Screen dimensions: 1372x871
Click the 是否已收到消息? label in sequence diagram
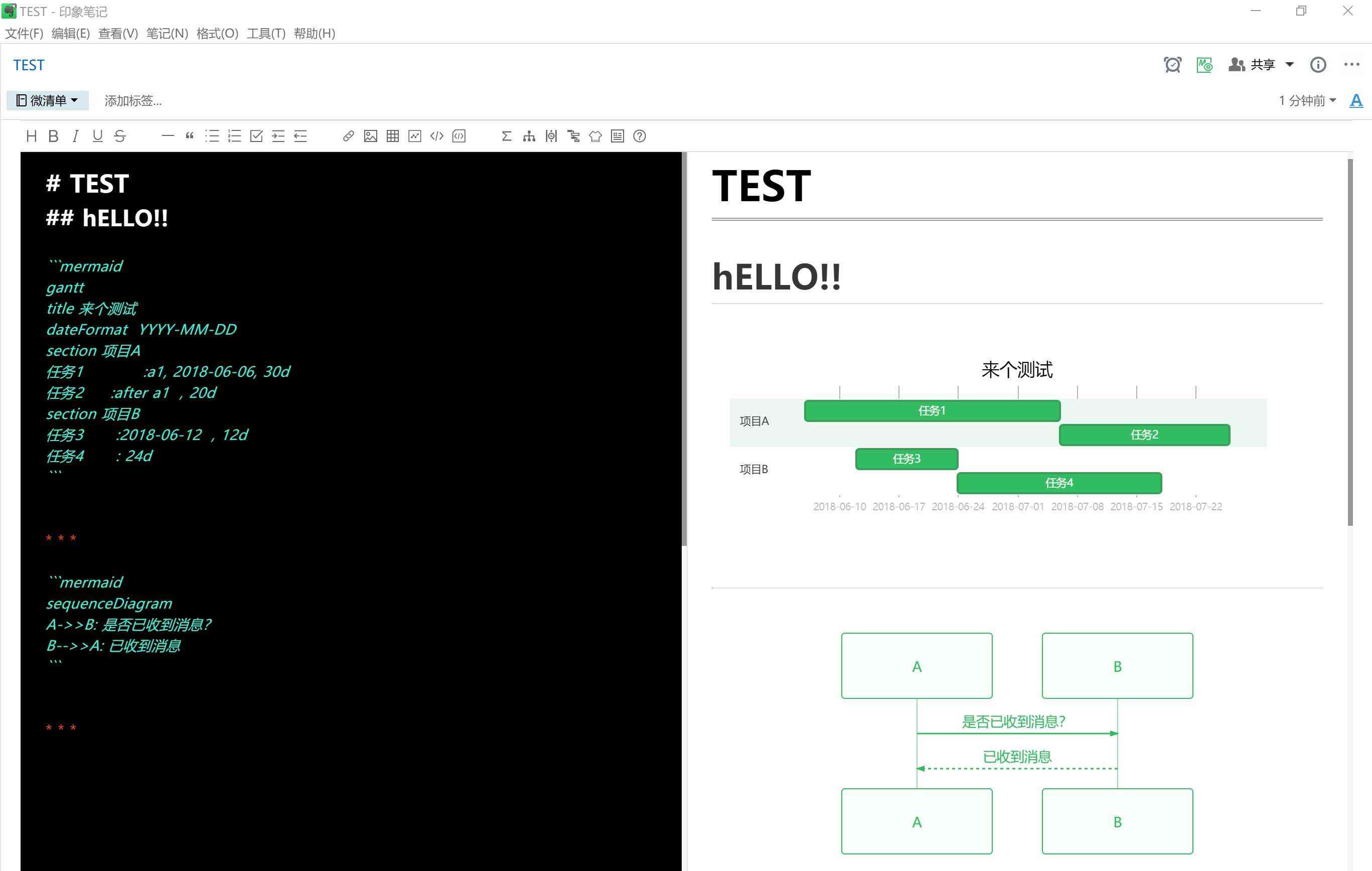click(1014, 721)
